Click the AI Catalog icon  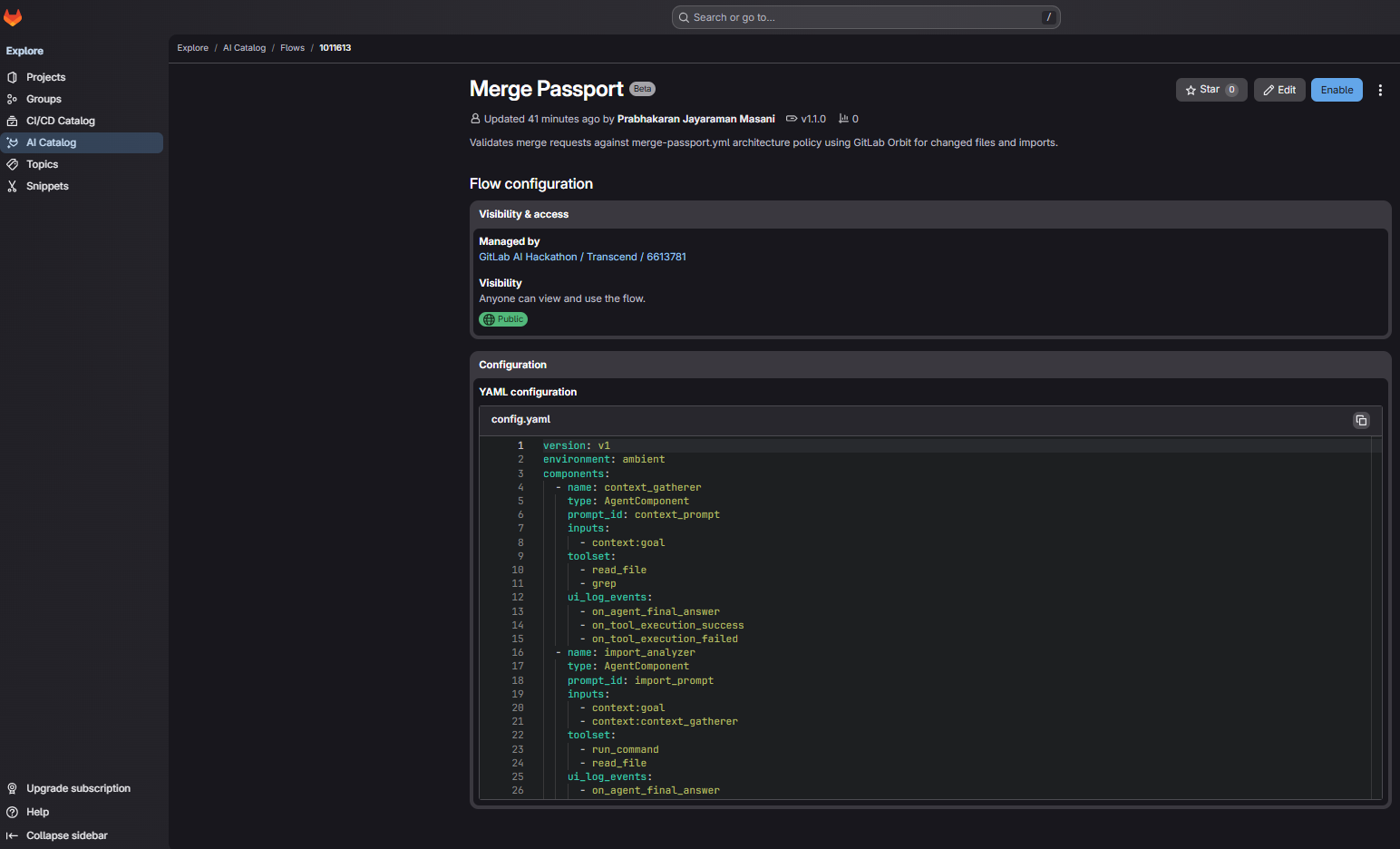coord(12,142)
